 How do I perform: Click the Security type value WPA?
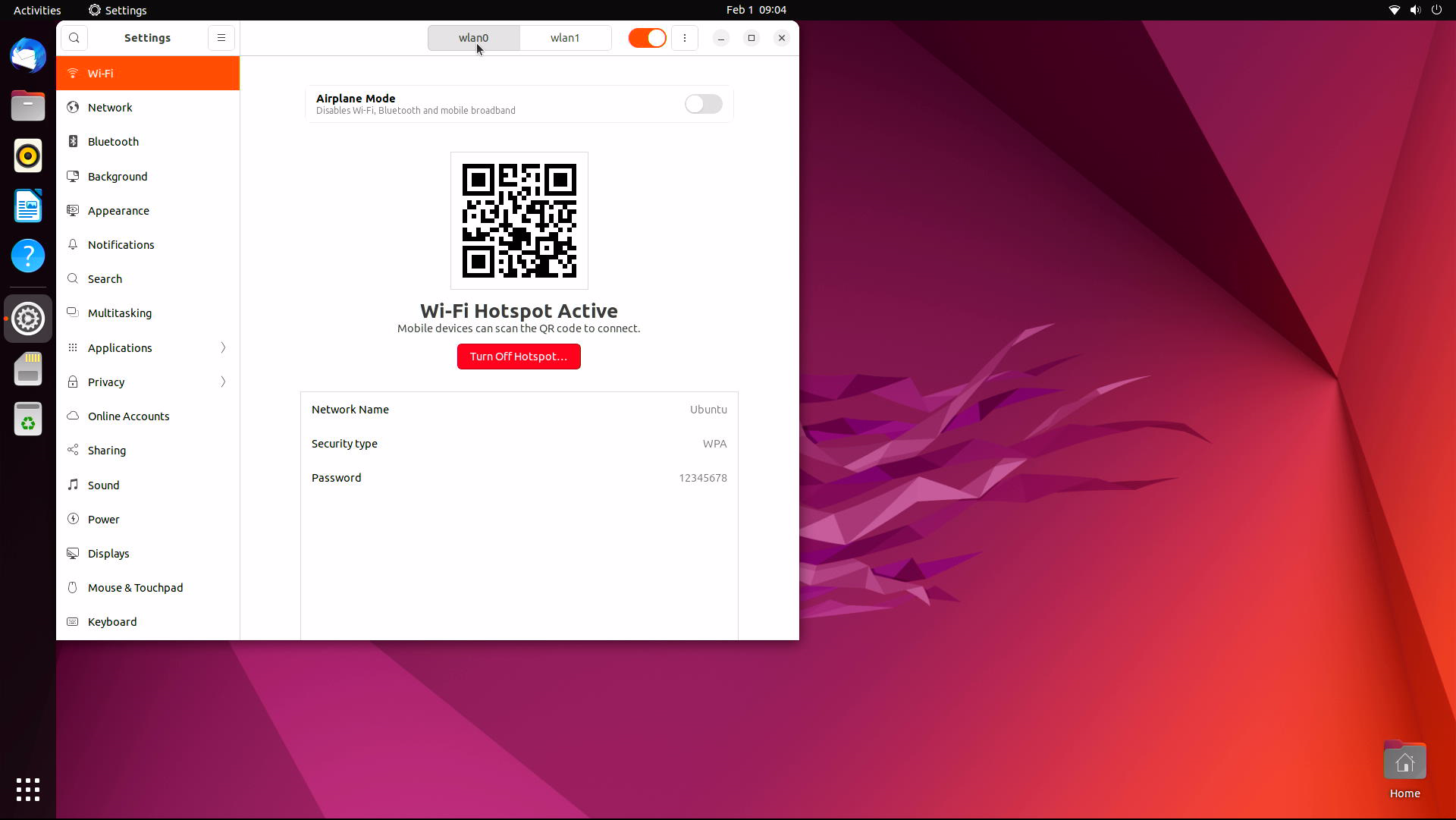[x=714, y=444]
